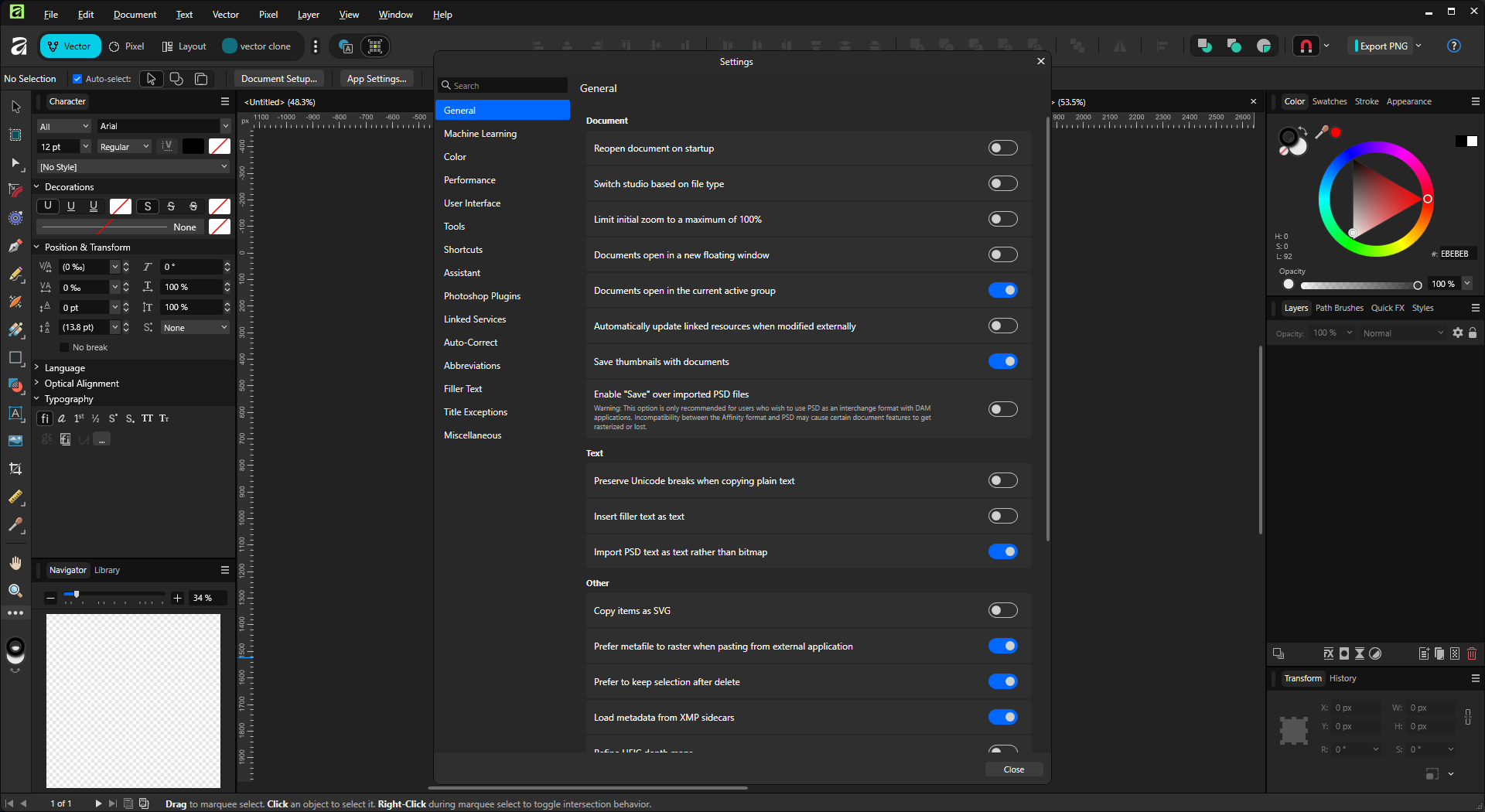The width and height of the screenshot is (1485, 812).
Task: Click the snapping magnet icon
Action: (1306, 46)
